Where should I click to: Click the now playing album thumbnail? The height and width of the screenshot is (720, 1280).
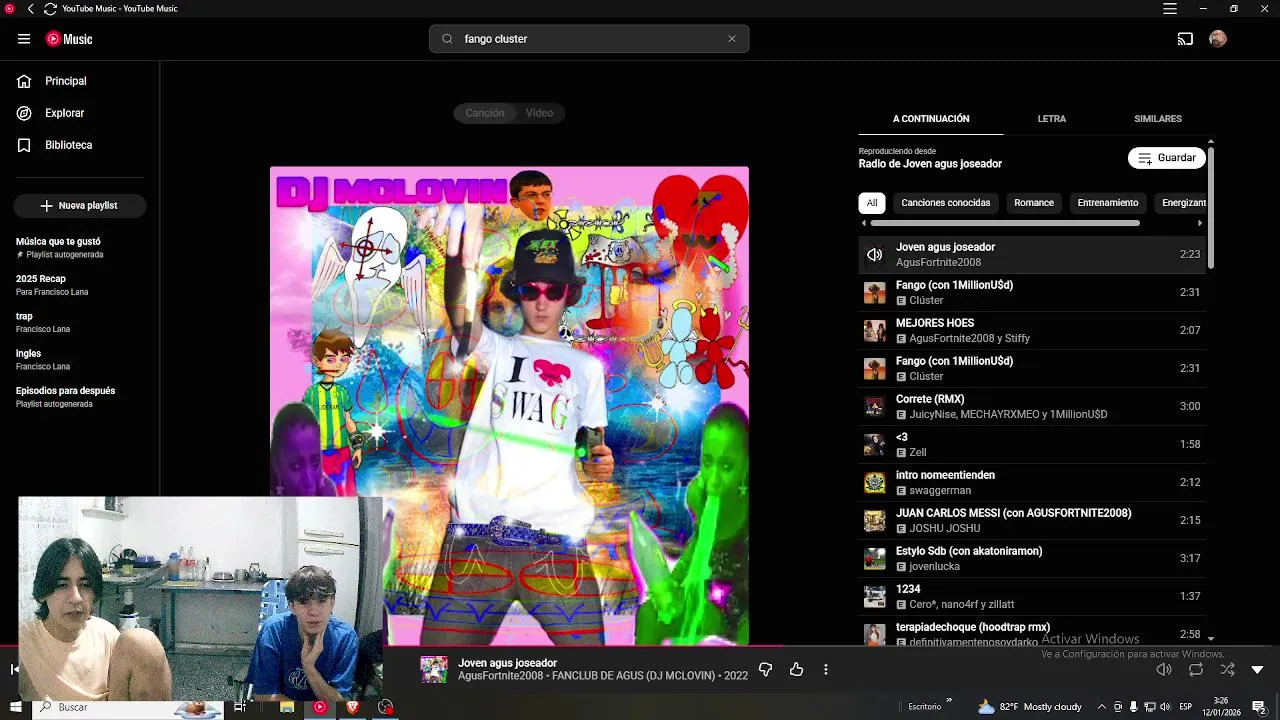point(434,670)
